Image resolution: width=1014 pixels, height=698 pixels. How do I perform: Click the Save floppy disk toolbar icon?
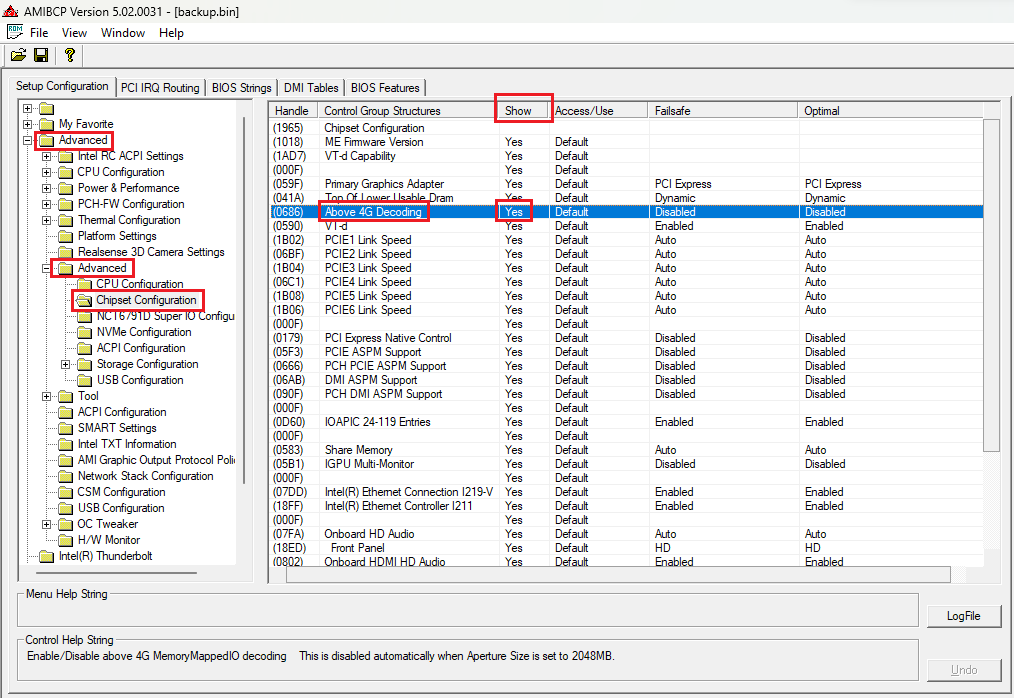pos(41,55)
